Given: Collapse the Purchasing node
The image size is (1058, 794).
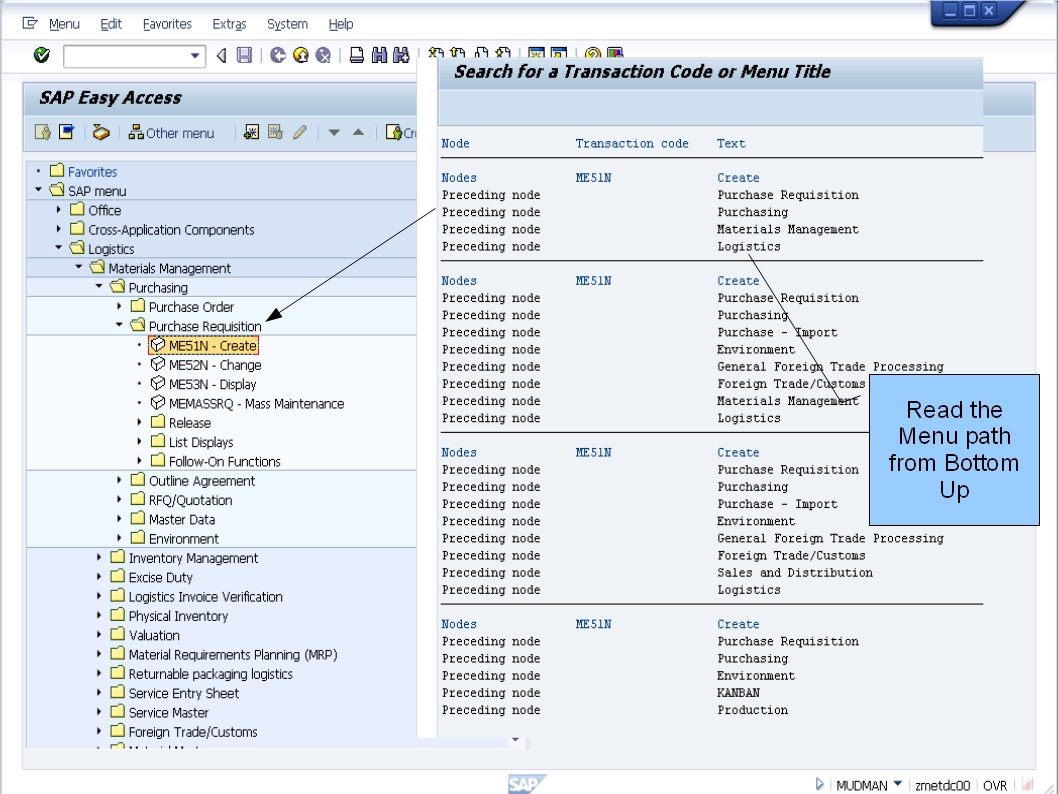Looking at the screenshot, I should (x=99, y=286).
